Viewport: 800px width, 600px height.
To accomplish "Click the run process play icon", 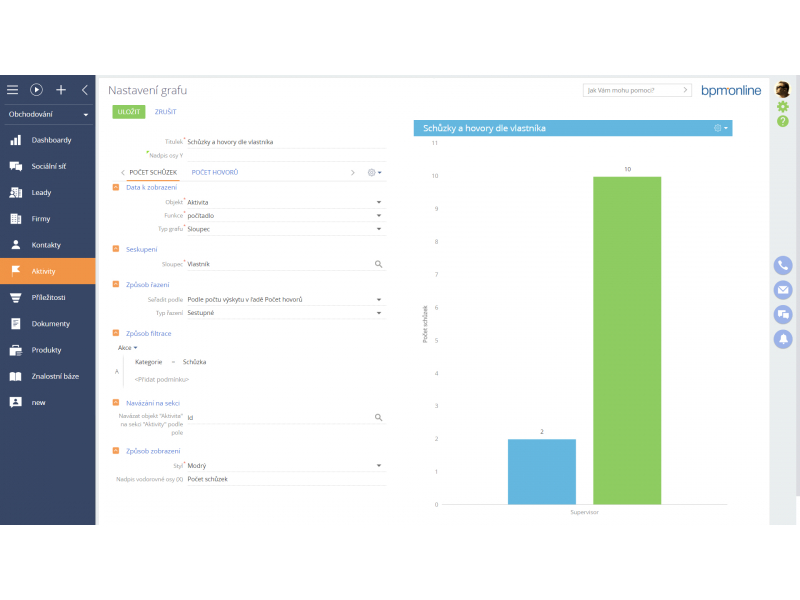I will point(37,89).
